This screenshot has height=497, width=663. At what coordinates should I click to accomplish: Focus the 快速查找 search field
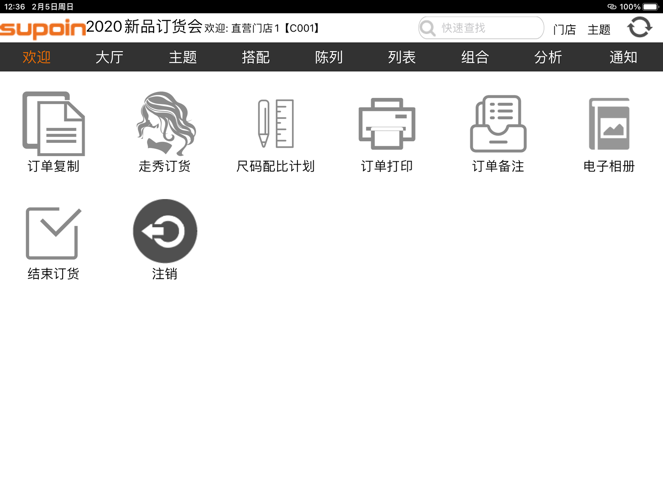pos(481,28)
